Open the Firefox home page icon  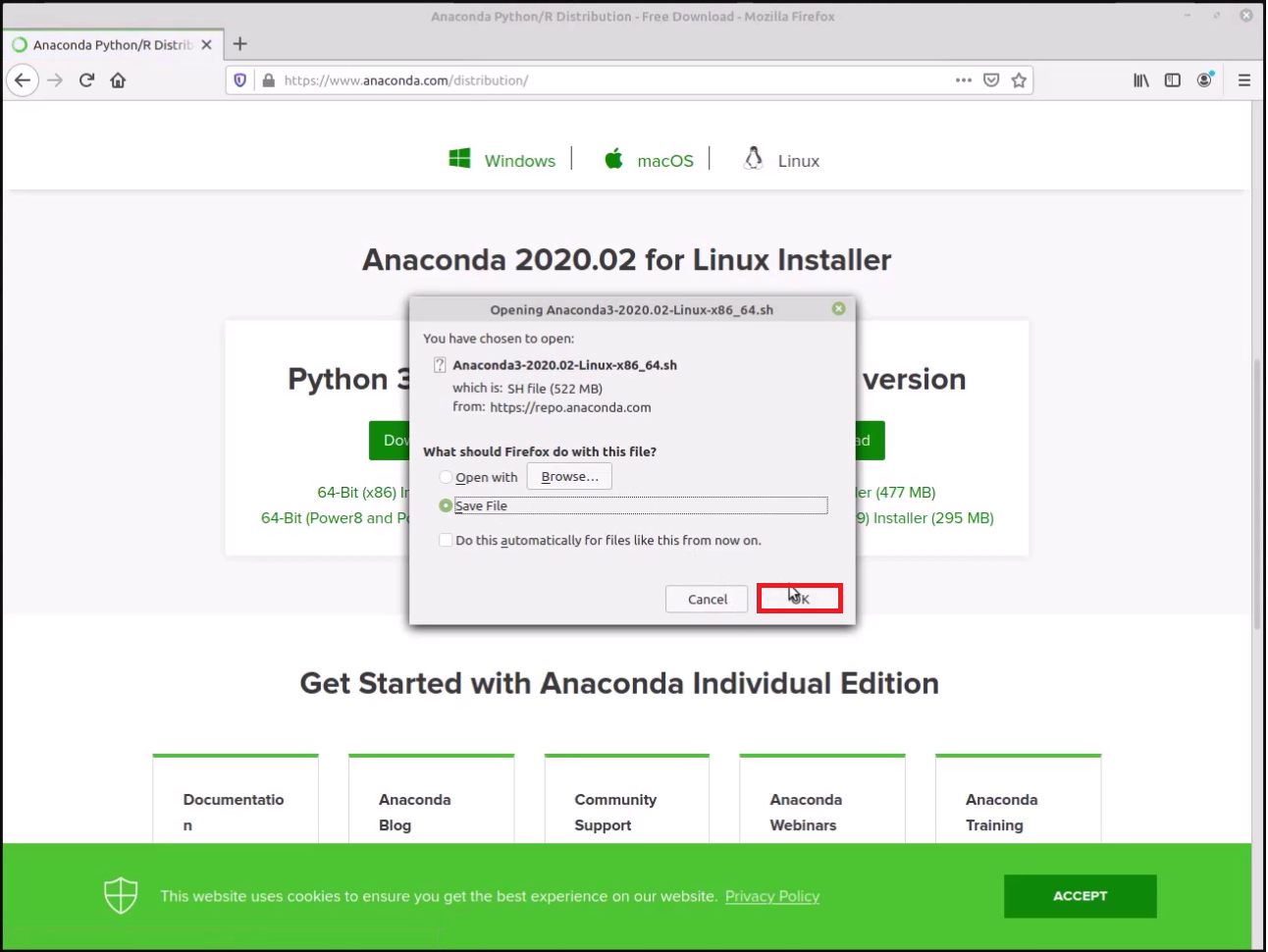118,80
